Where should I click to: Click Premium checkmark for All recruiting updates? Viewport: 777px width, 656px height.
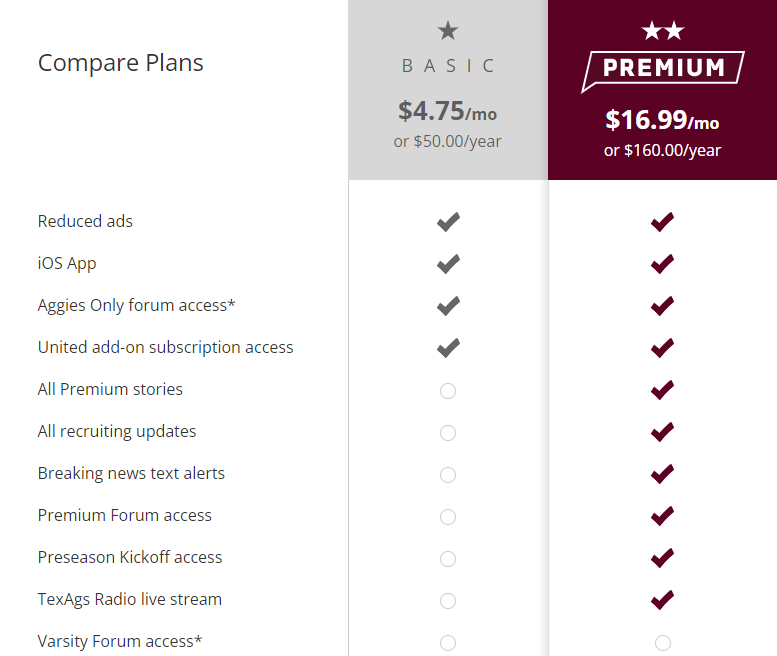pos(663,432)
